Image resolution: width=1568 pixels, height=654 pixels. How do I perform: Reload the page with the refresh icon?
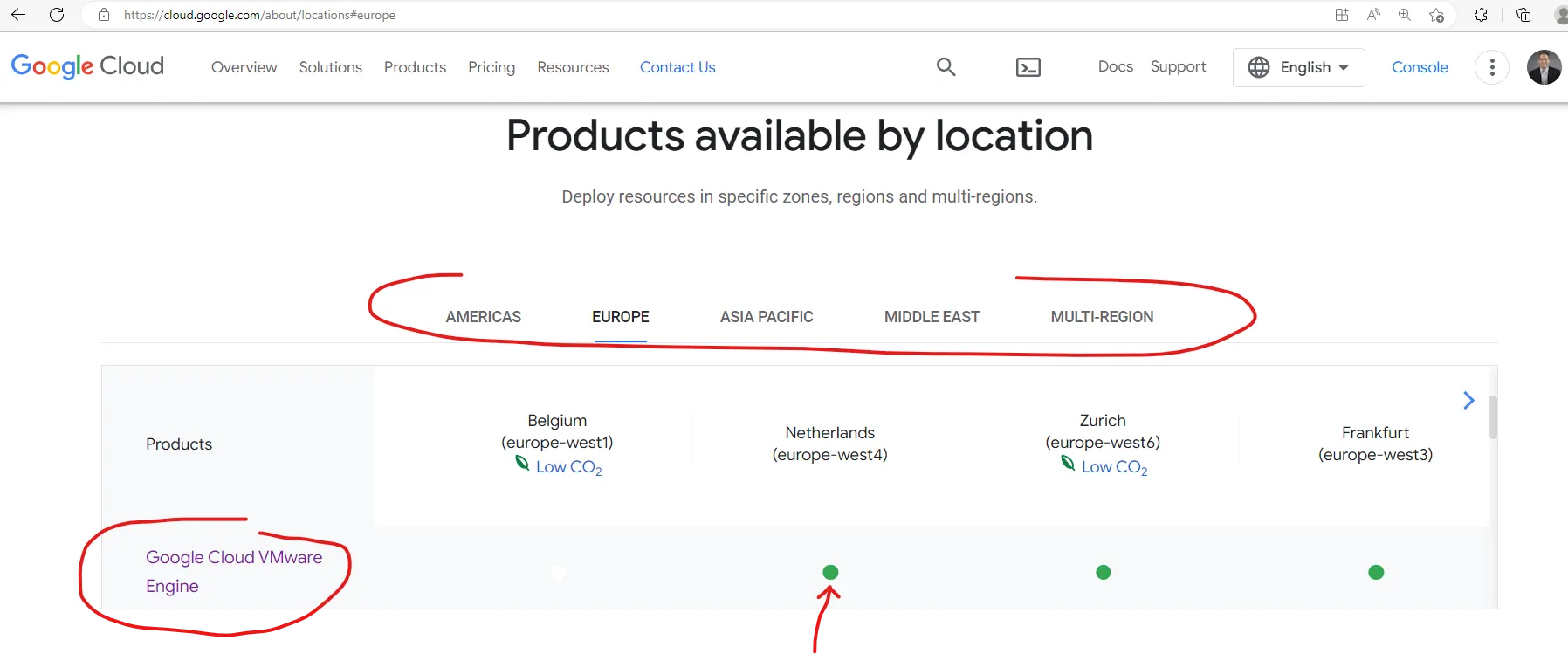(x=57, y=15)
